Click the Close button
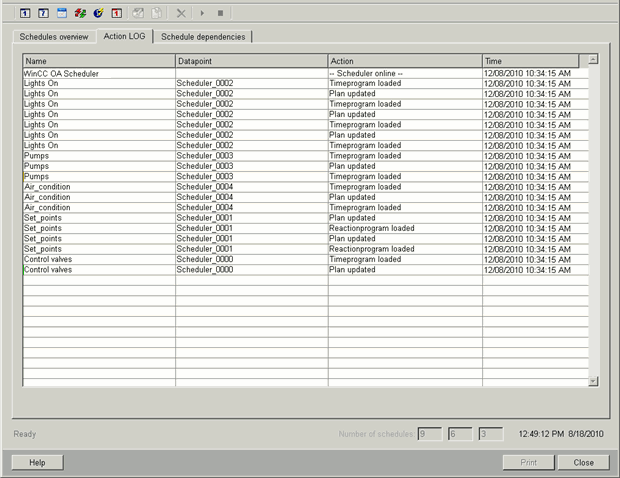The height and width of the screenshot is (478, 620). pyautogui.click(x=583, y=463)
